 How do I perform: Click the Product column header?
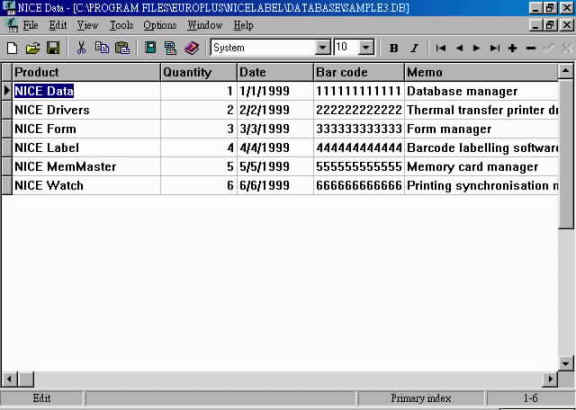86,72
